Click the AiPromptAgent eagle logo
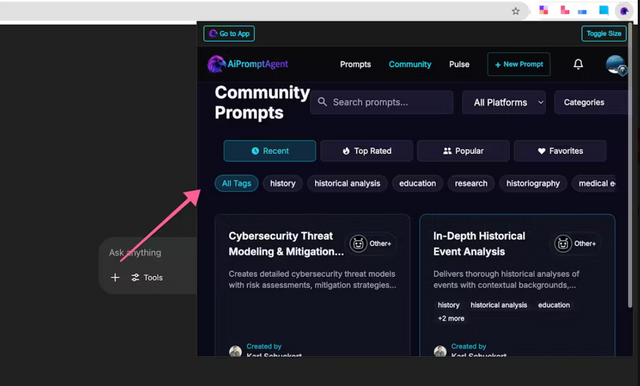This screenshot has height=386, width=640. pos(216,64)
